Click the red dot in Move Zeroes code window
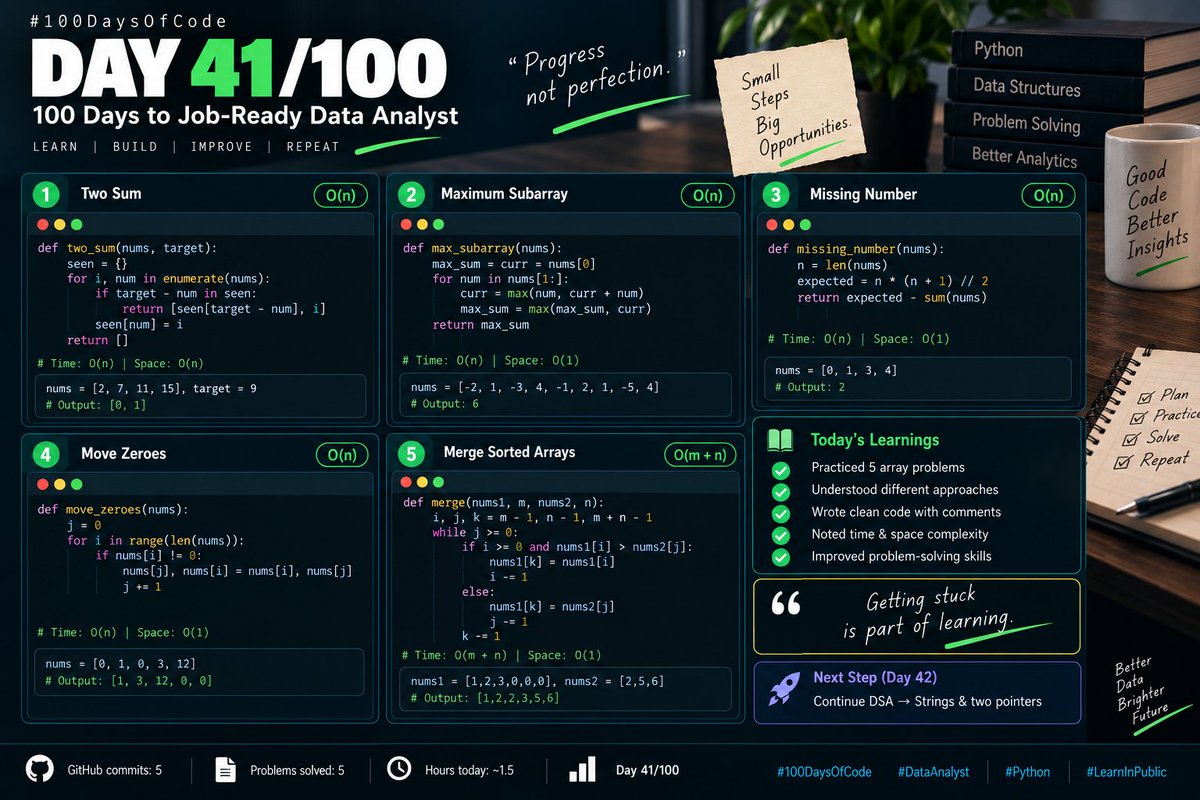 click(x=43, y=484)
